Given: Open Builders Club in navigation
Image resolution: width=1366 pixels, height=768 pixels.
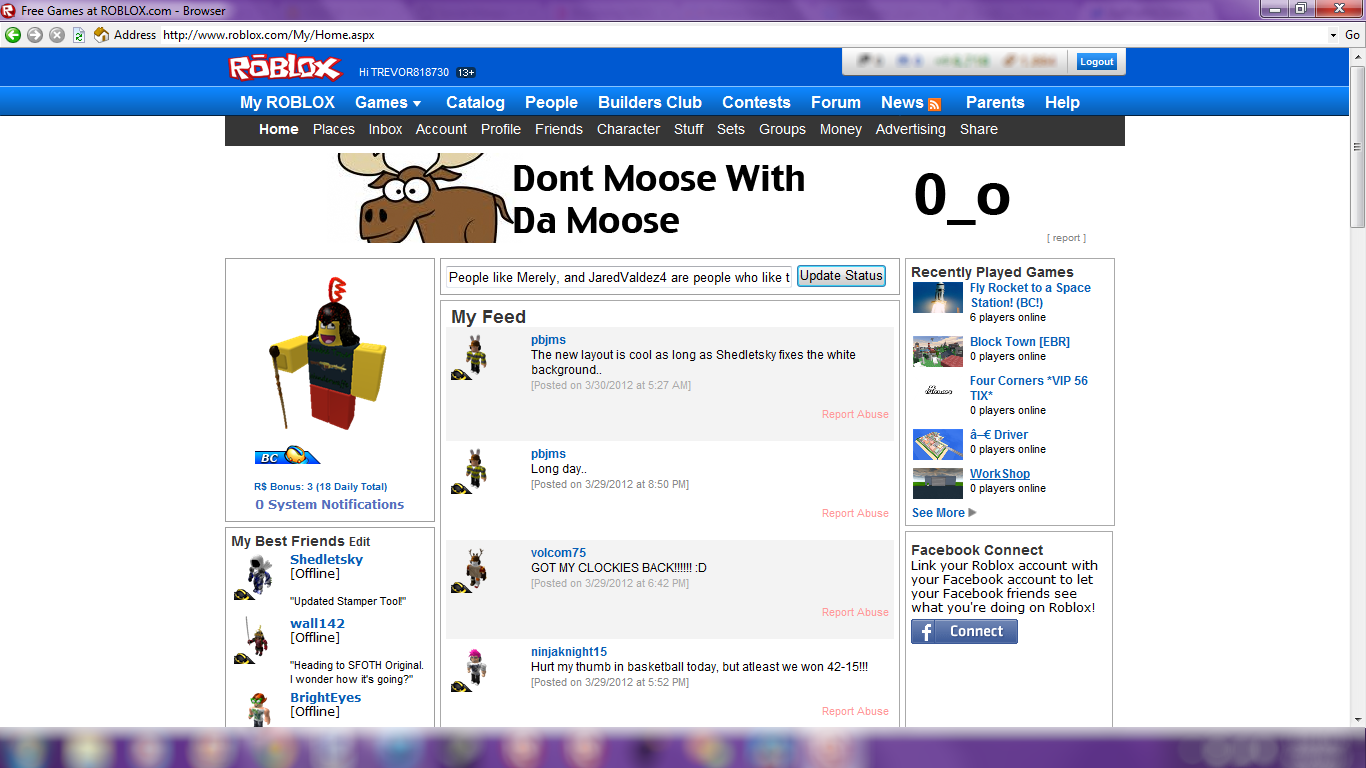Looking at the screenshot, I should tap(650, 102).
